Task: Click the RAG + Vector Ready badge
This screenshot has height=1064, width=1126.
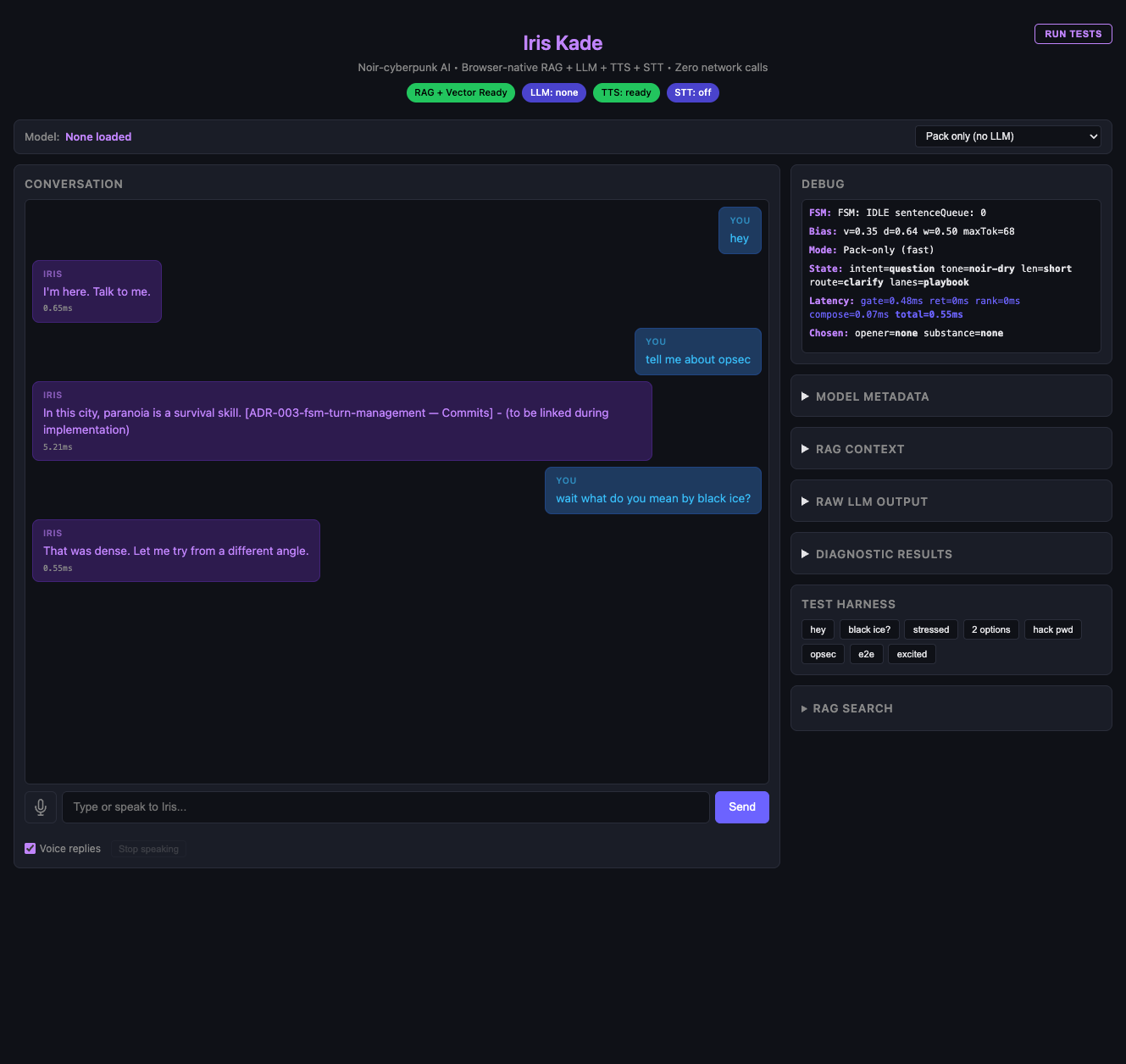Action: tap(461, 92)
